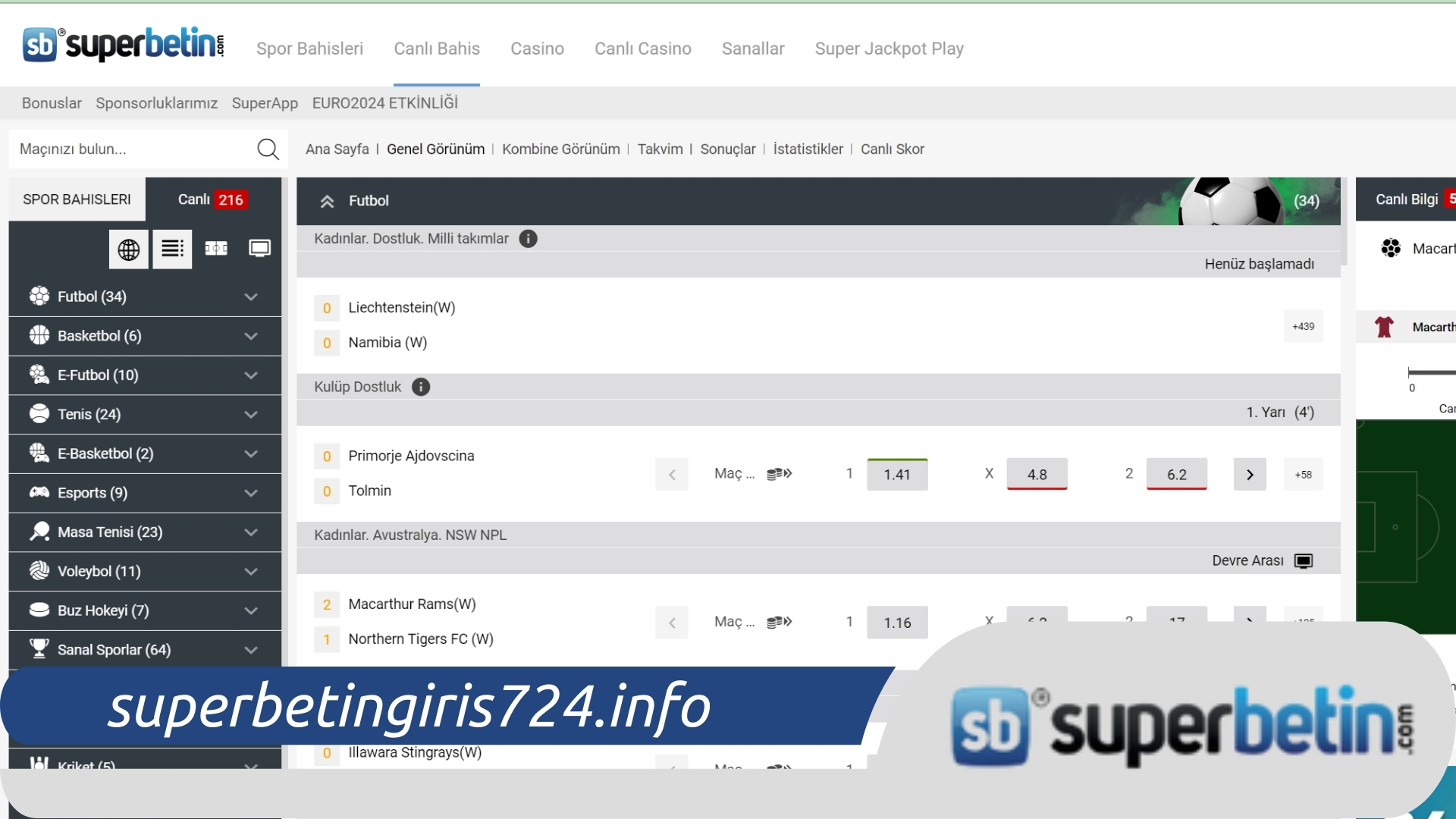Click the Superbetin logo in the header
1456x819 pixels.
pos(124,44)
